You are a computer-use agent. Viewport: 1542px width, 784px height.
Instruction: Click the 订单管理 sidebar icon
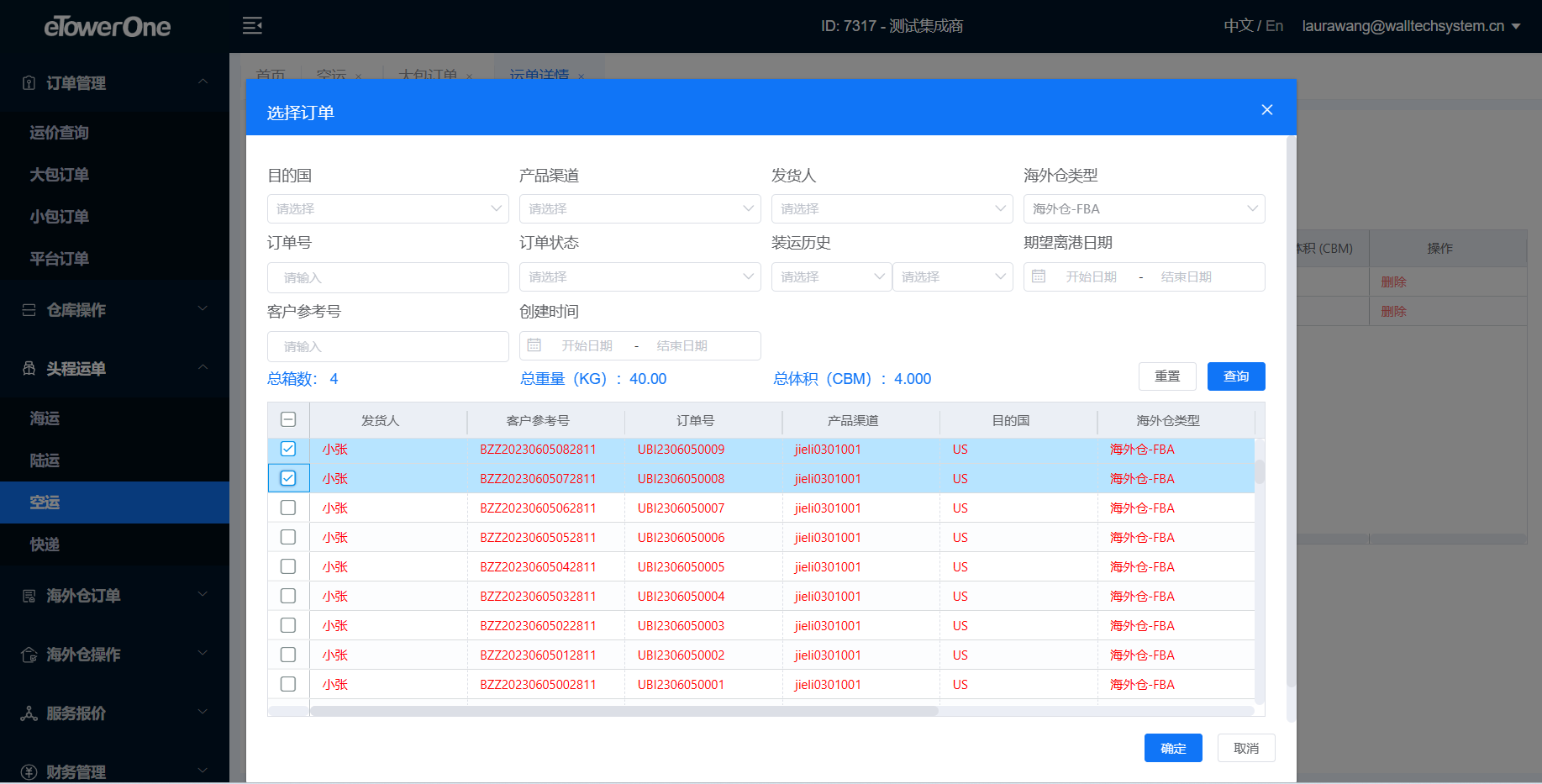coord(29,82)
